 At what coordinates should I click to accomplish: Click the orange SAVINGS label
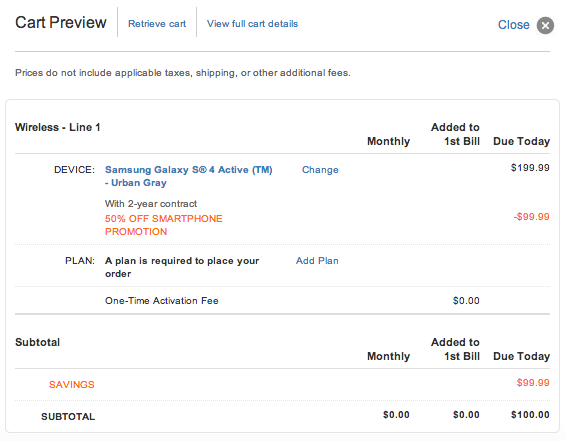pyautogui.click(x=71, y=384)
